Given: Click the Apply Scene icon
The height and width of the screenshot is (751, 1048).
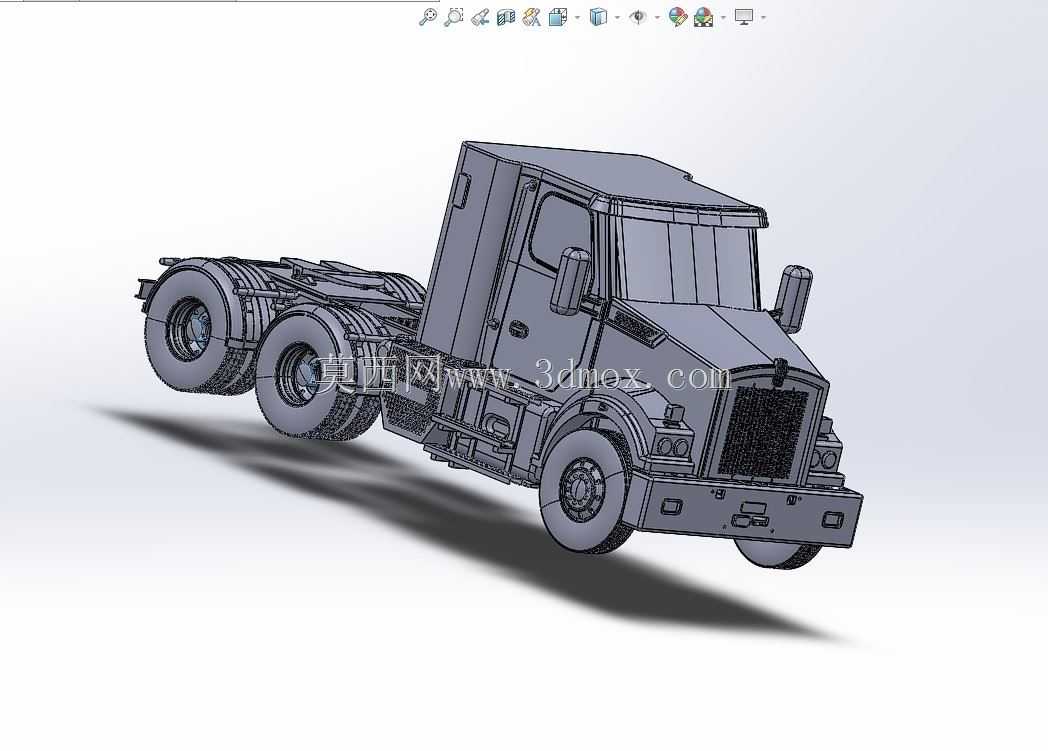Looking at the screenshot, I should point(704,17).
